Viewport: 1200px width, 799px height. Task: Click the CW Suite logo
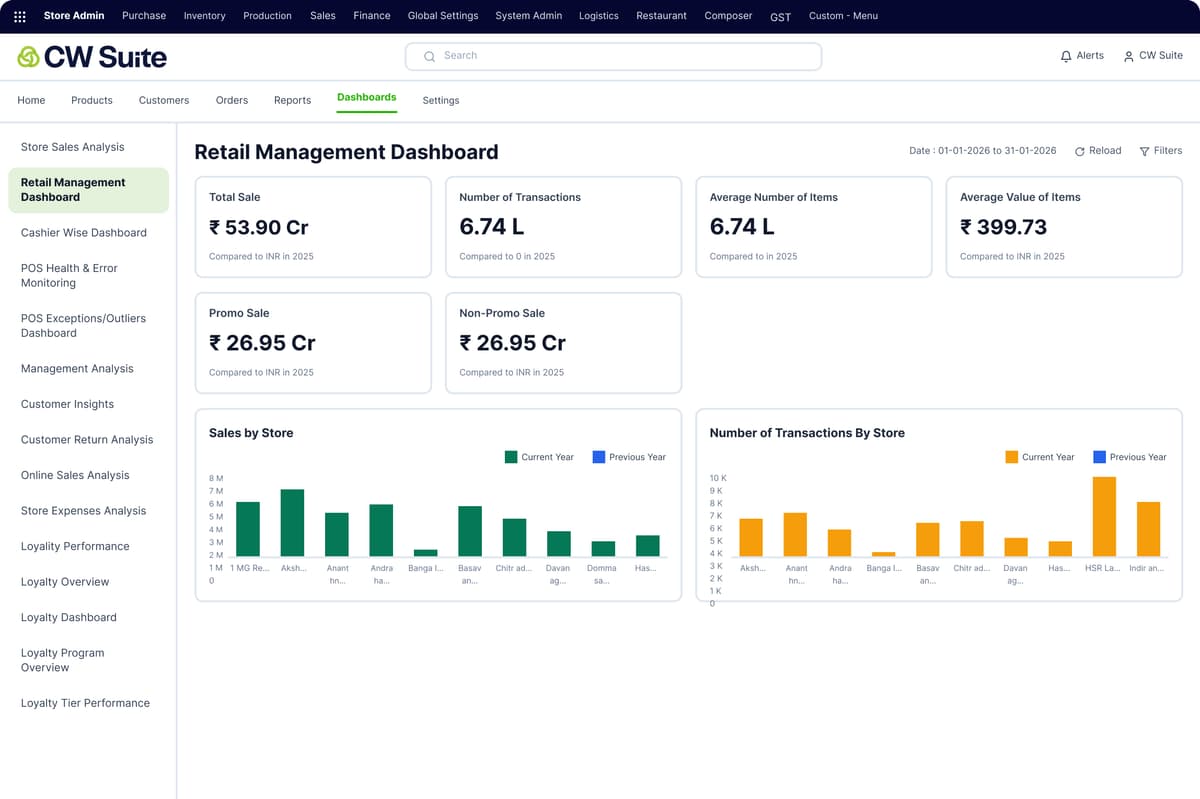pos(92,57)
